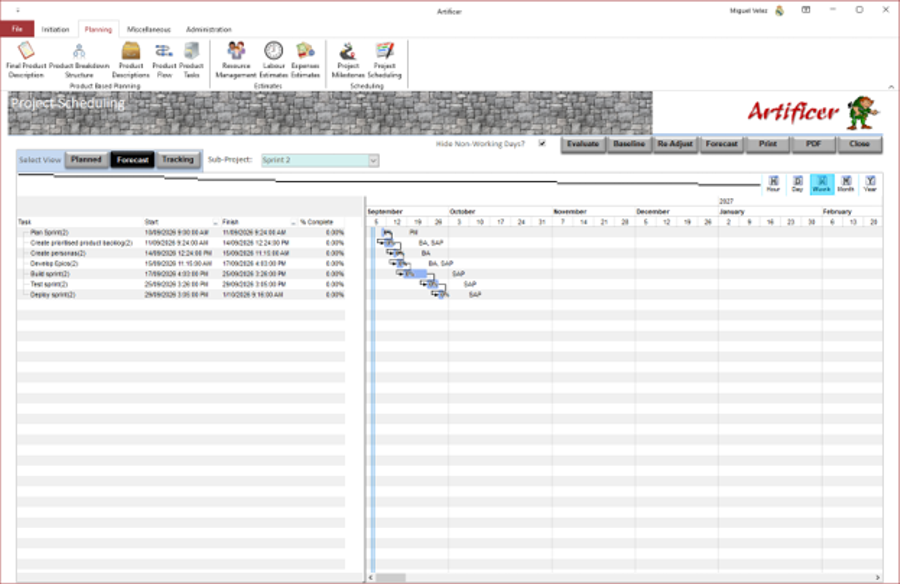Switch to the Planned view
Screen dimensions: 900x584
click(87, 160)
